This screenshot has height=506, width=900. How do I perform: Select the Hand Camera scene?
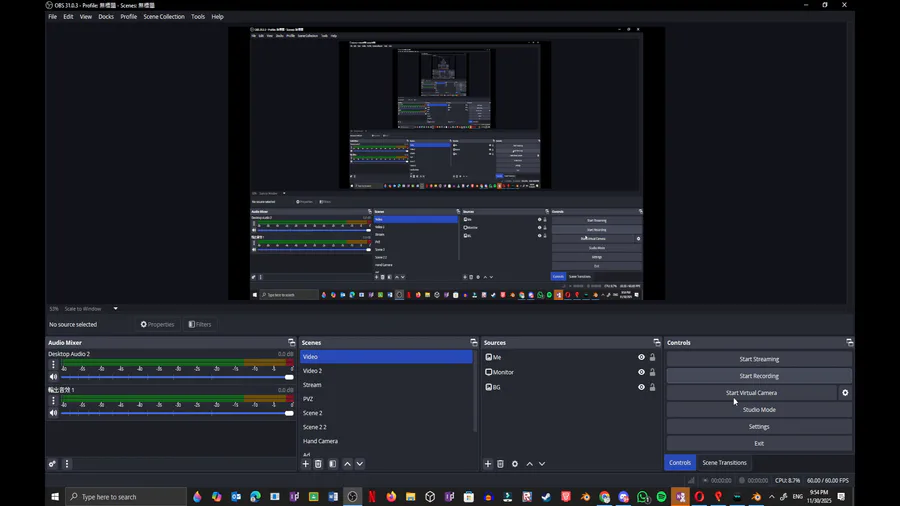(x=386, y=441)
